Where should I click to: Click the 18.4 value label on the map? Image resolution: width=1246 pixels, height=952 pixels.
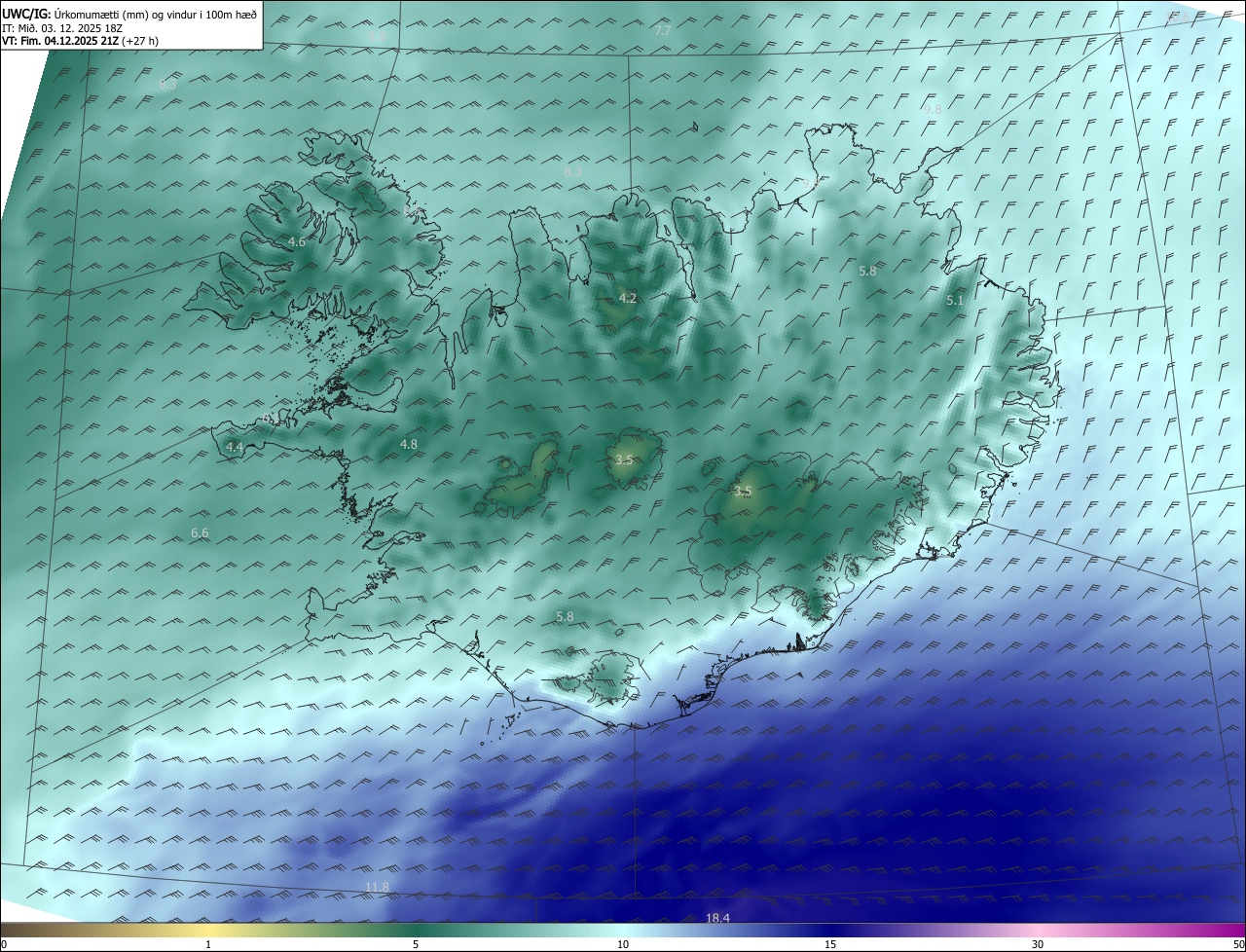[x=717, y=918]
